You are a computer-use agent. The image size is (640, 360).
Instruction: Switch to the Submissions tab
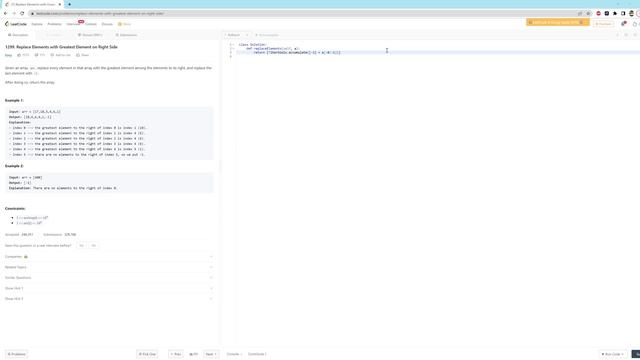click(x=126, y=35)
